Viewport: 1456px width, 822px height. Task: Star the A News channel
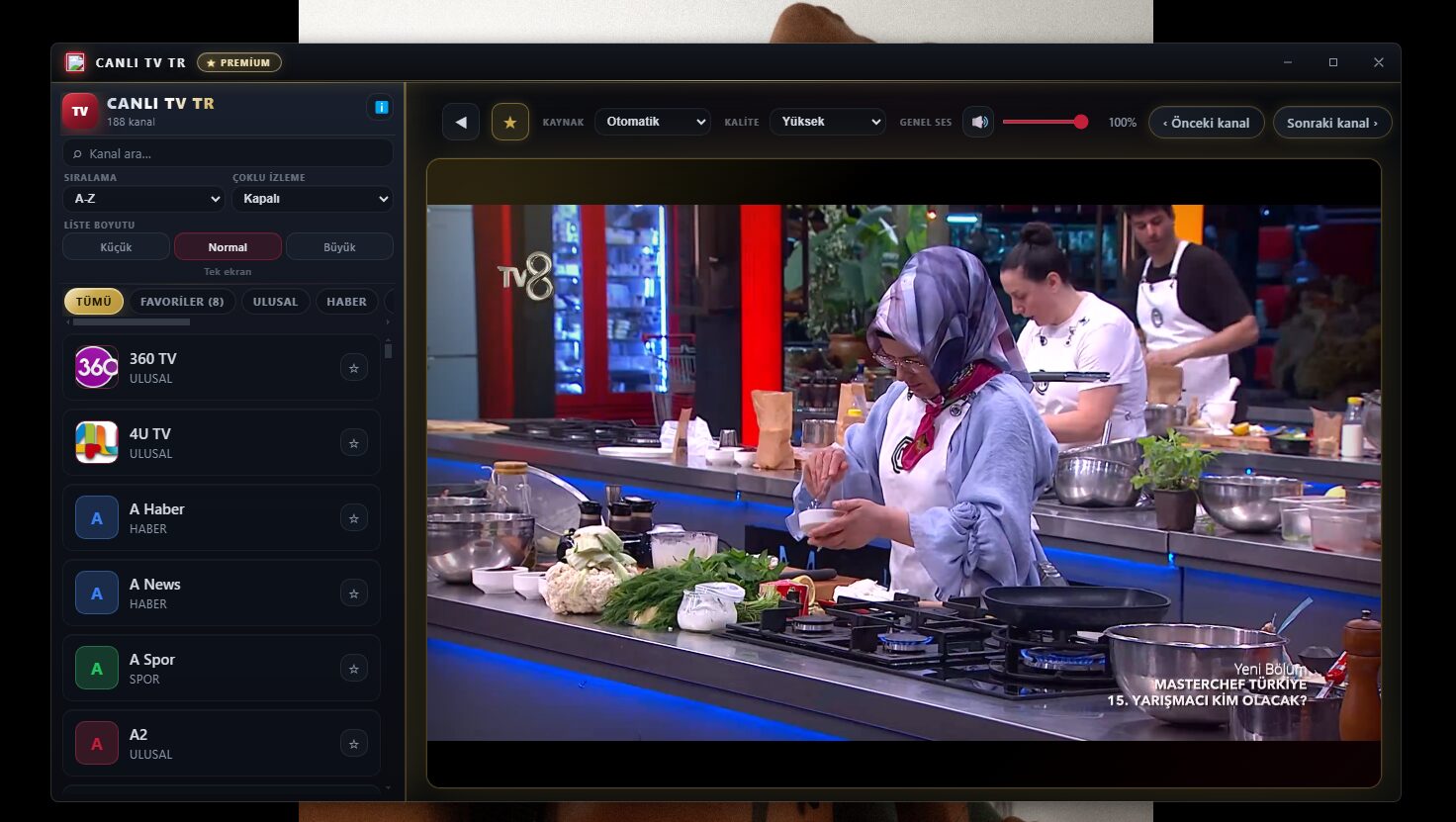[353, 594]
